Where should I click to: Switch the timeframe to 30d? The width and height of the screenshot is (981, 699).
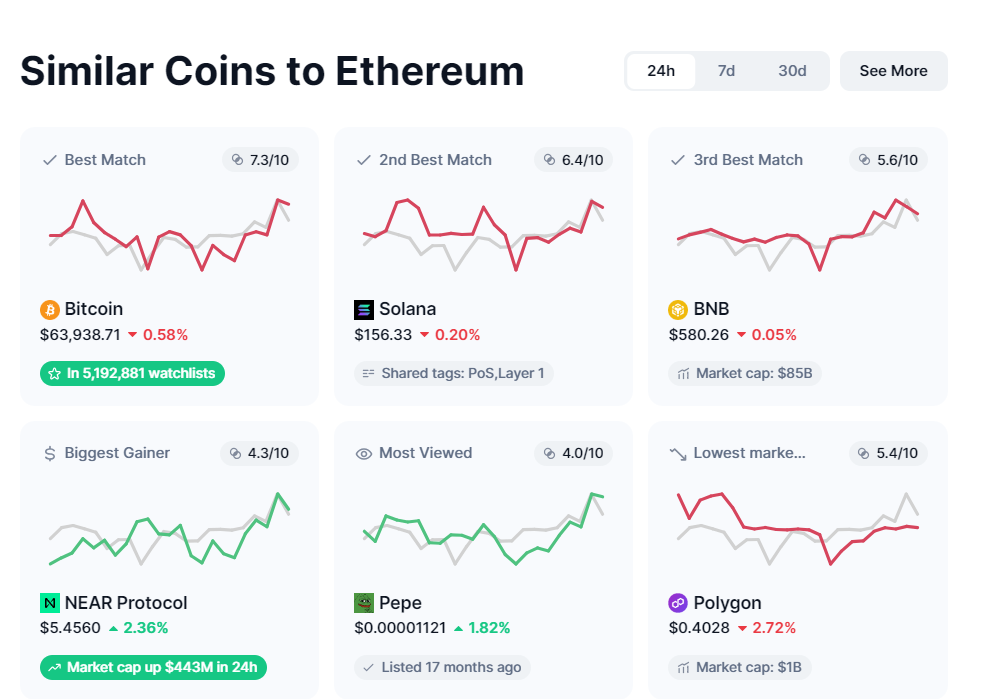[x=792, y=71]
